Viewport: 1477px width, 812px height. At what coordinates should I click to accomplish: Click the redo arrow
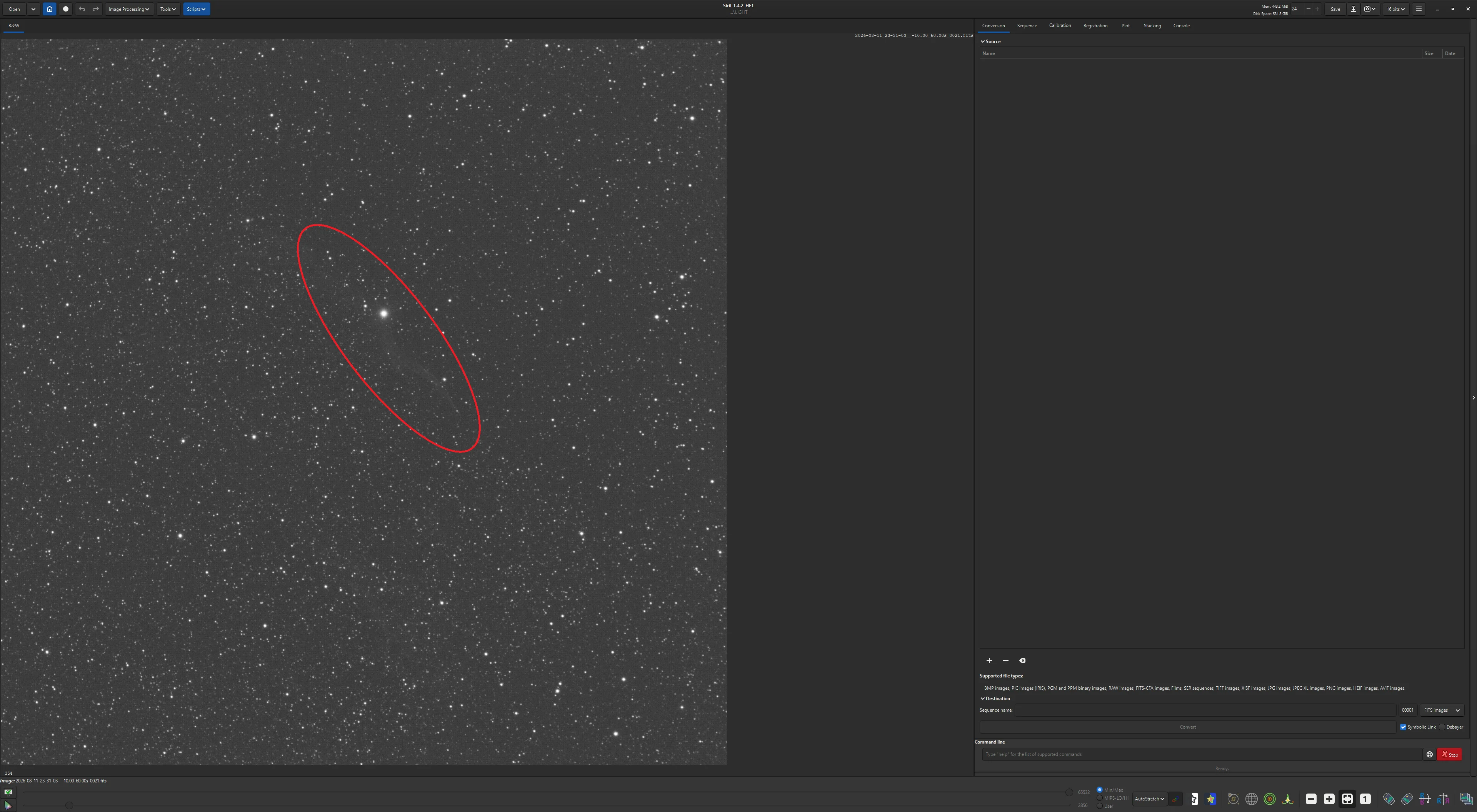click(96, 9)
